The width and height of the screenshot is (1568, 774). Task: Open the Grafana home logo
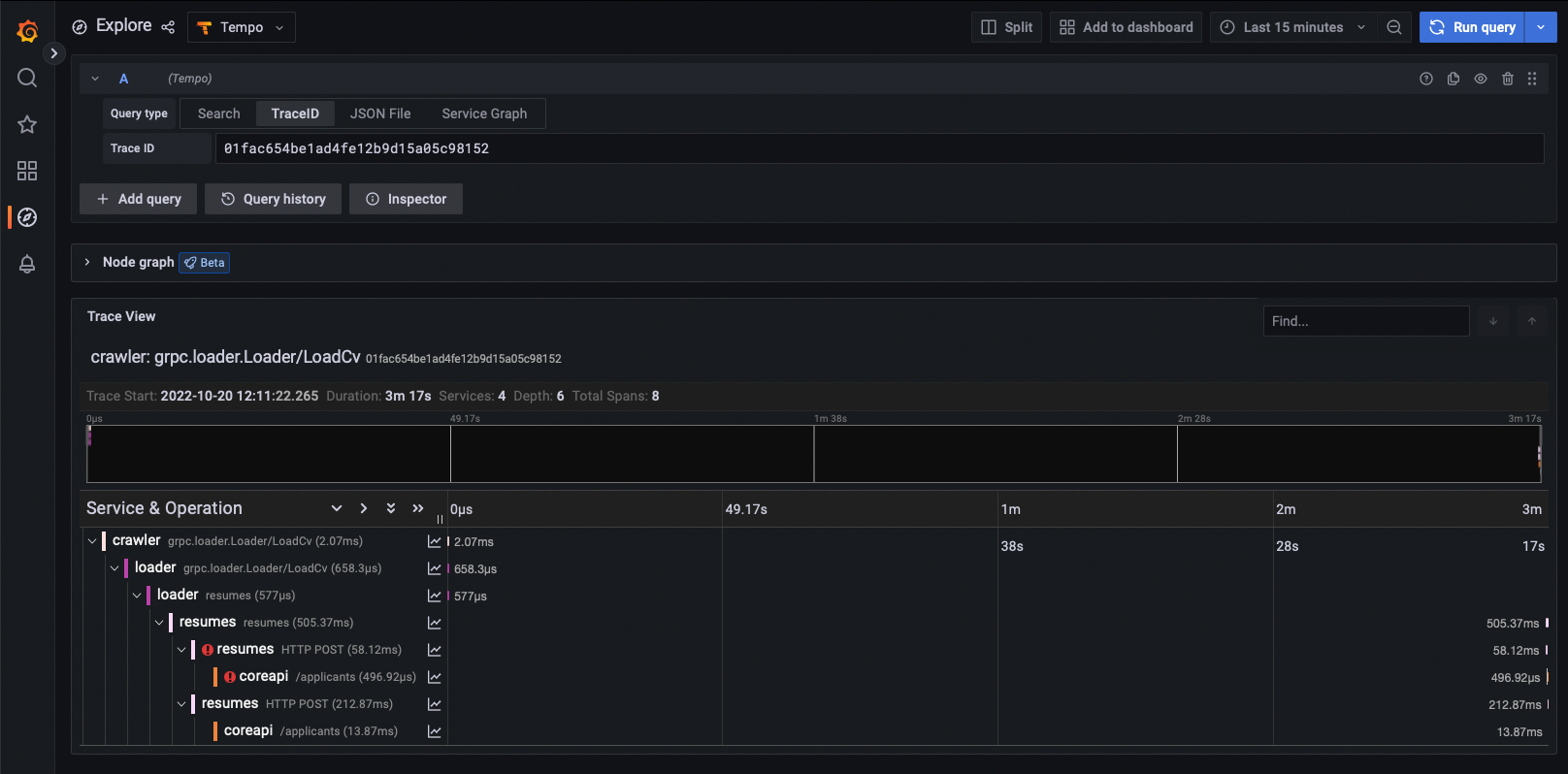[27, 31]
